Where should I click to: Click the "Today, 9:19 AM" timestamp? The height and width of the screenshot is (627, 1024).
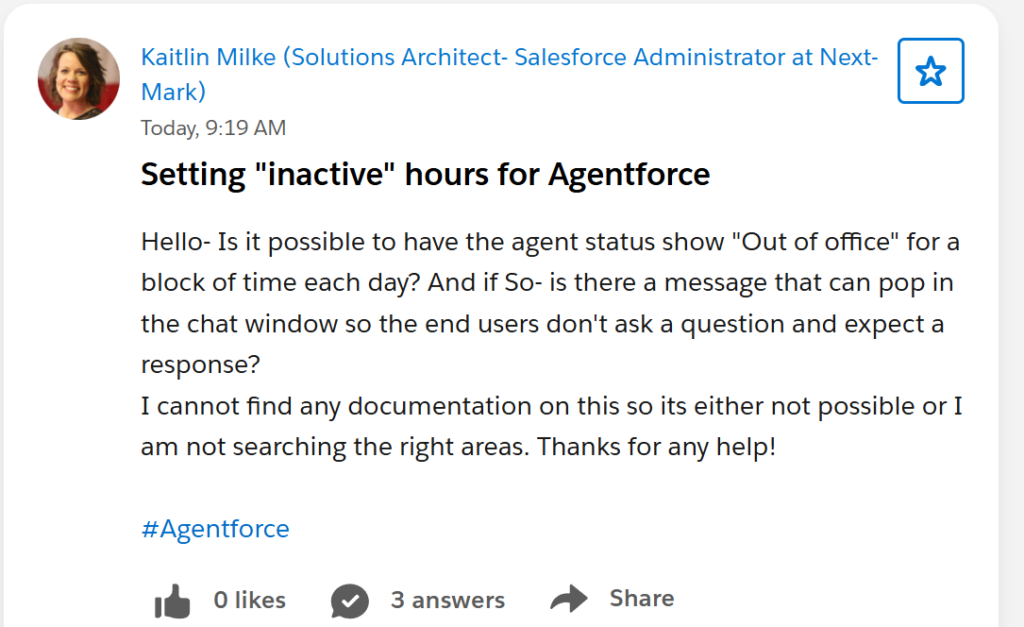coord(213,128)
